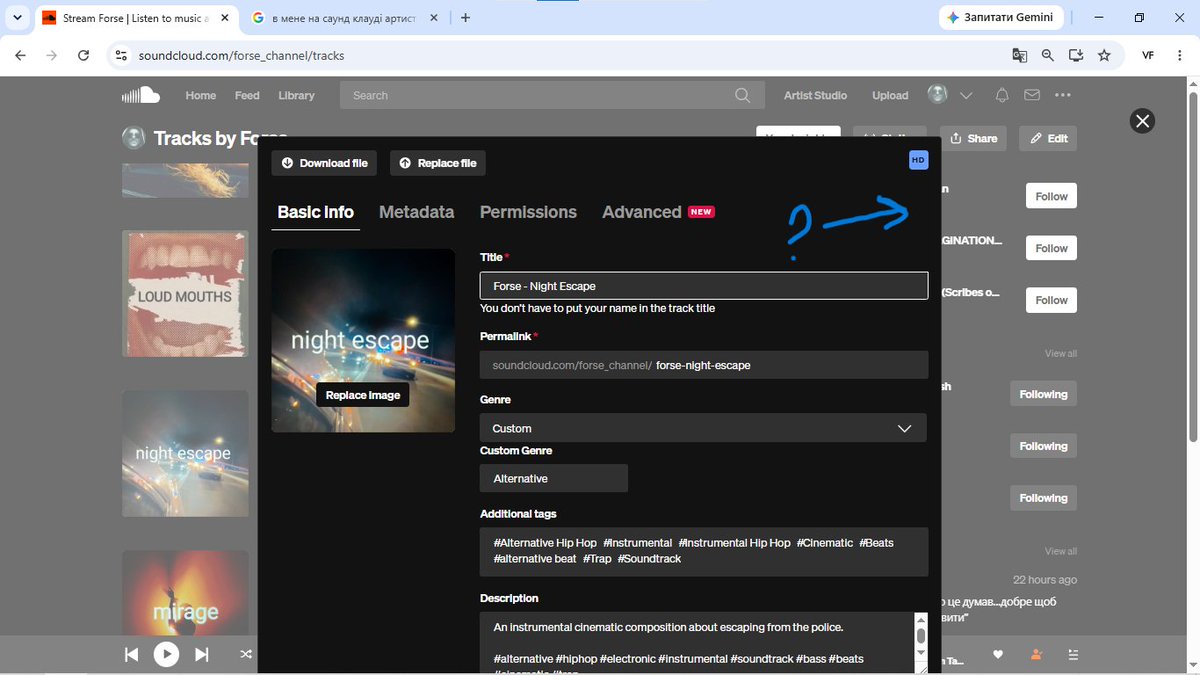
Task: Click the SoundCloud search box
Action: [552, 95]
